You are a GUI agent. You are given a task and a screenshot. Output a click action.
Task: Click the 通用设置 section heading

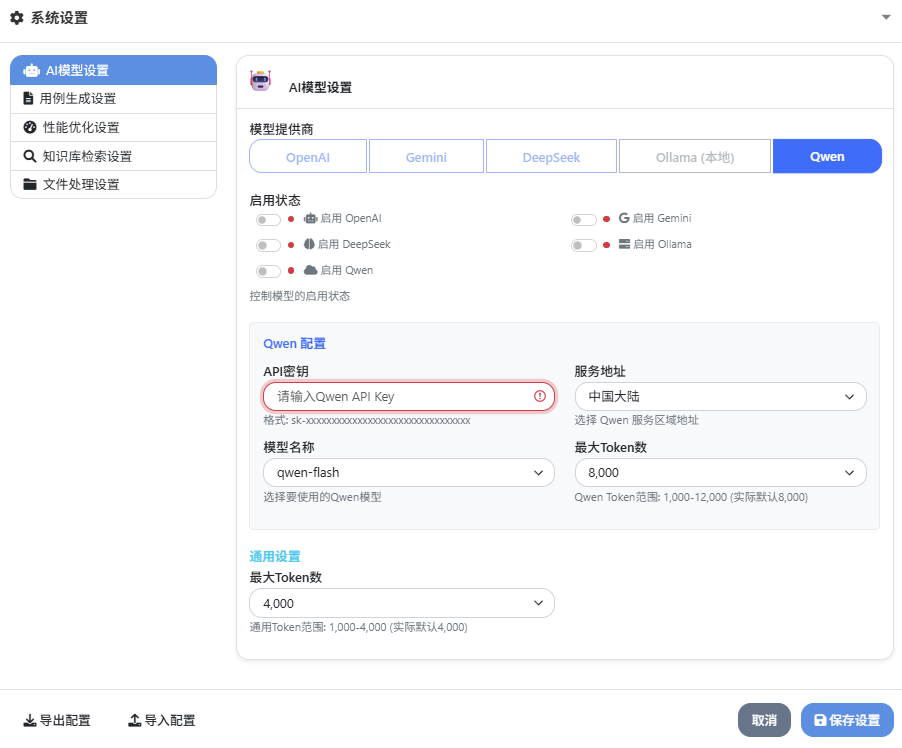pos(275,556)
